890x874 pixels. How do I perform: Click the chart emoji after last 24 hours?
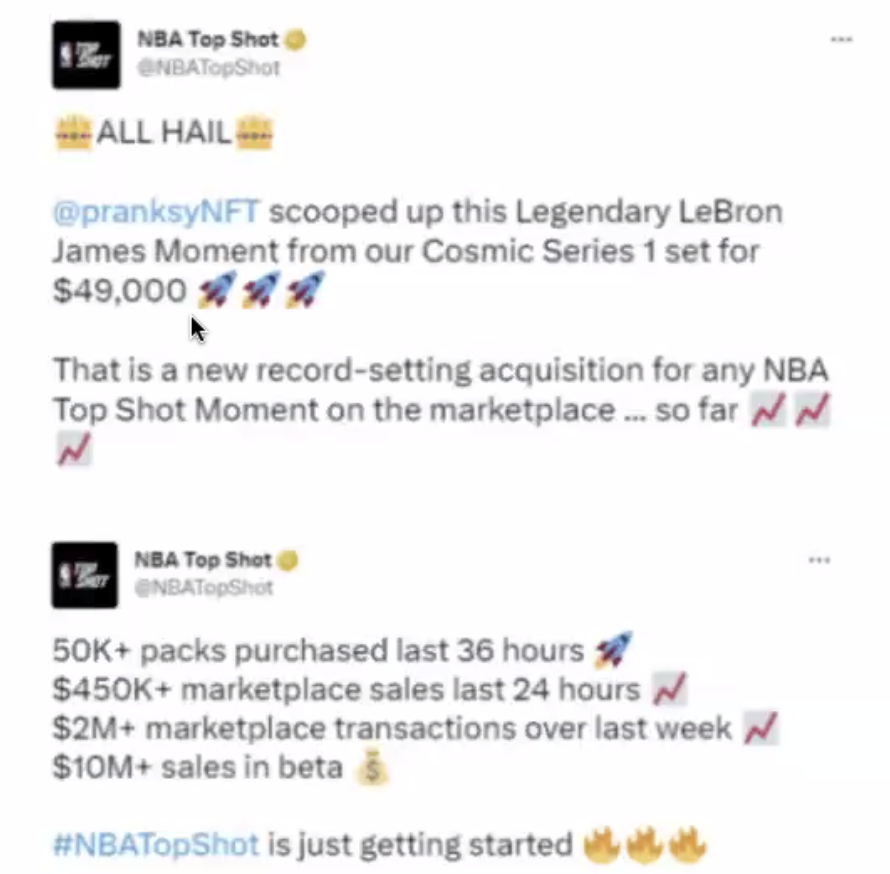click(x=670, y=689)
